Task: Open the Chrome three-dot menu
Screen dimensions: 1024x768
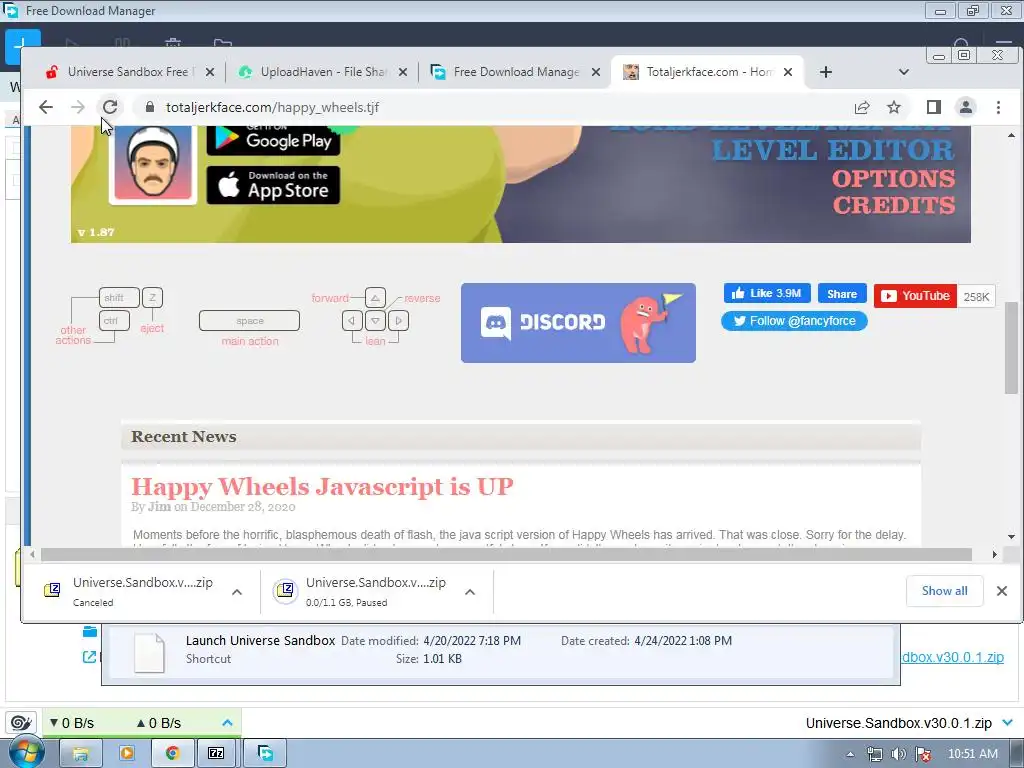Action: pyautogui.click(x=998, y=107)
